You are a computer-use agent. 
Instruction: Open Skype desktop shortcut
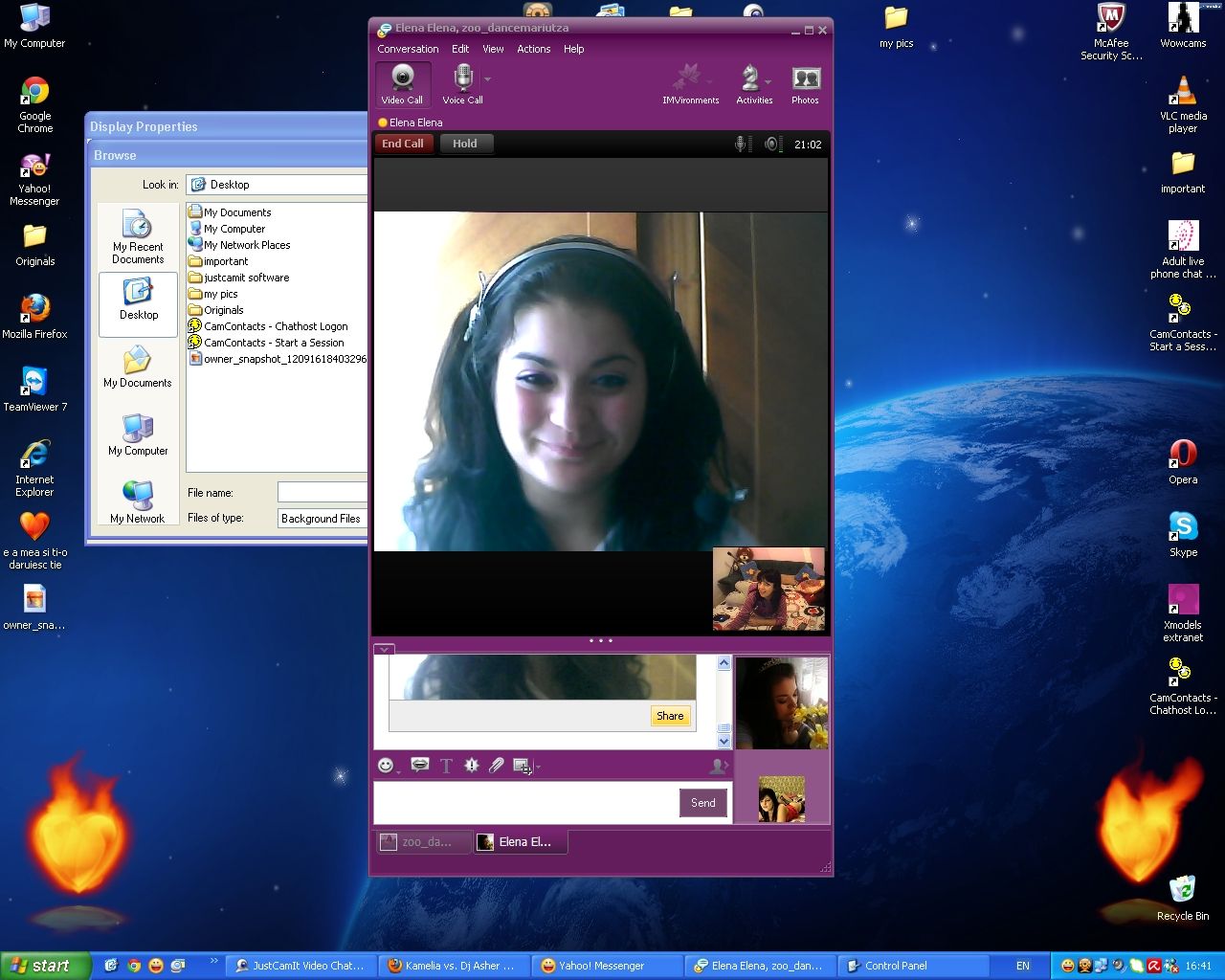click(1183, 534)
